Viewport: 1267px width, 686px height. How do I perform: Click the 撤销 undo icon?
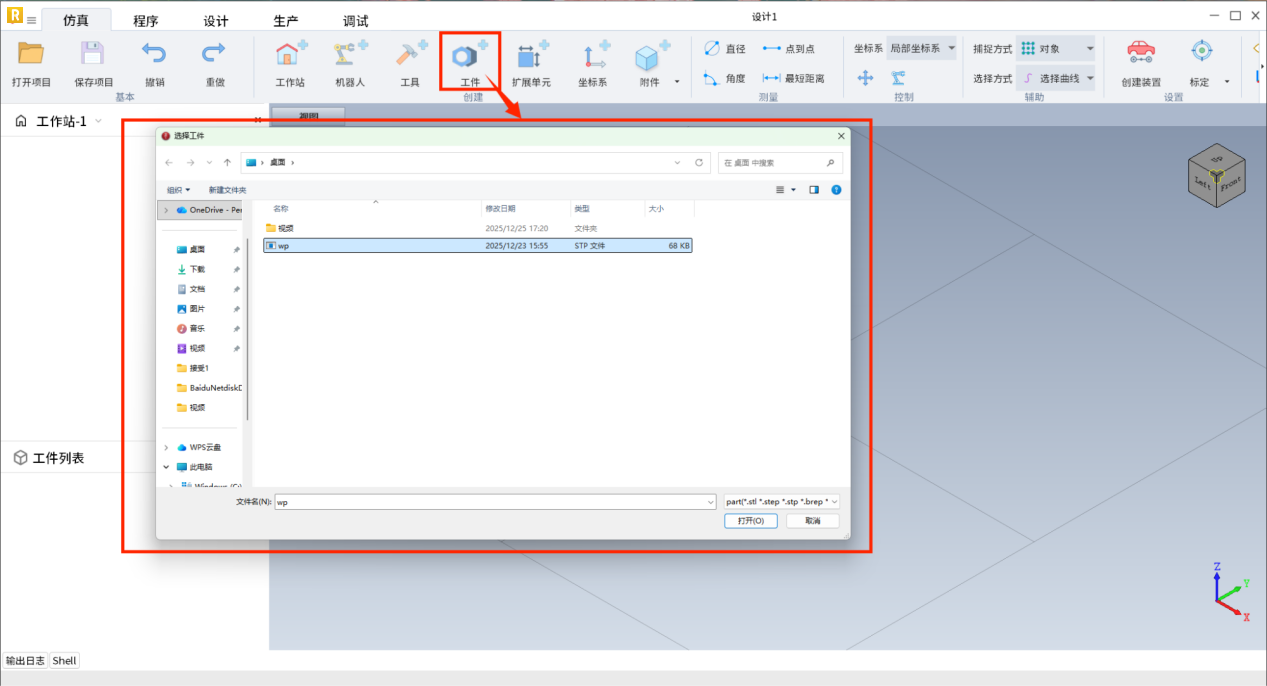[154, 56]
